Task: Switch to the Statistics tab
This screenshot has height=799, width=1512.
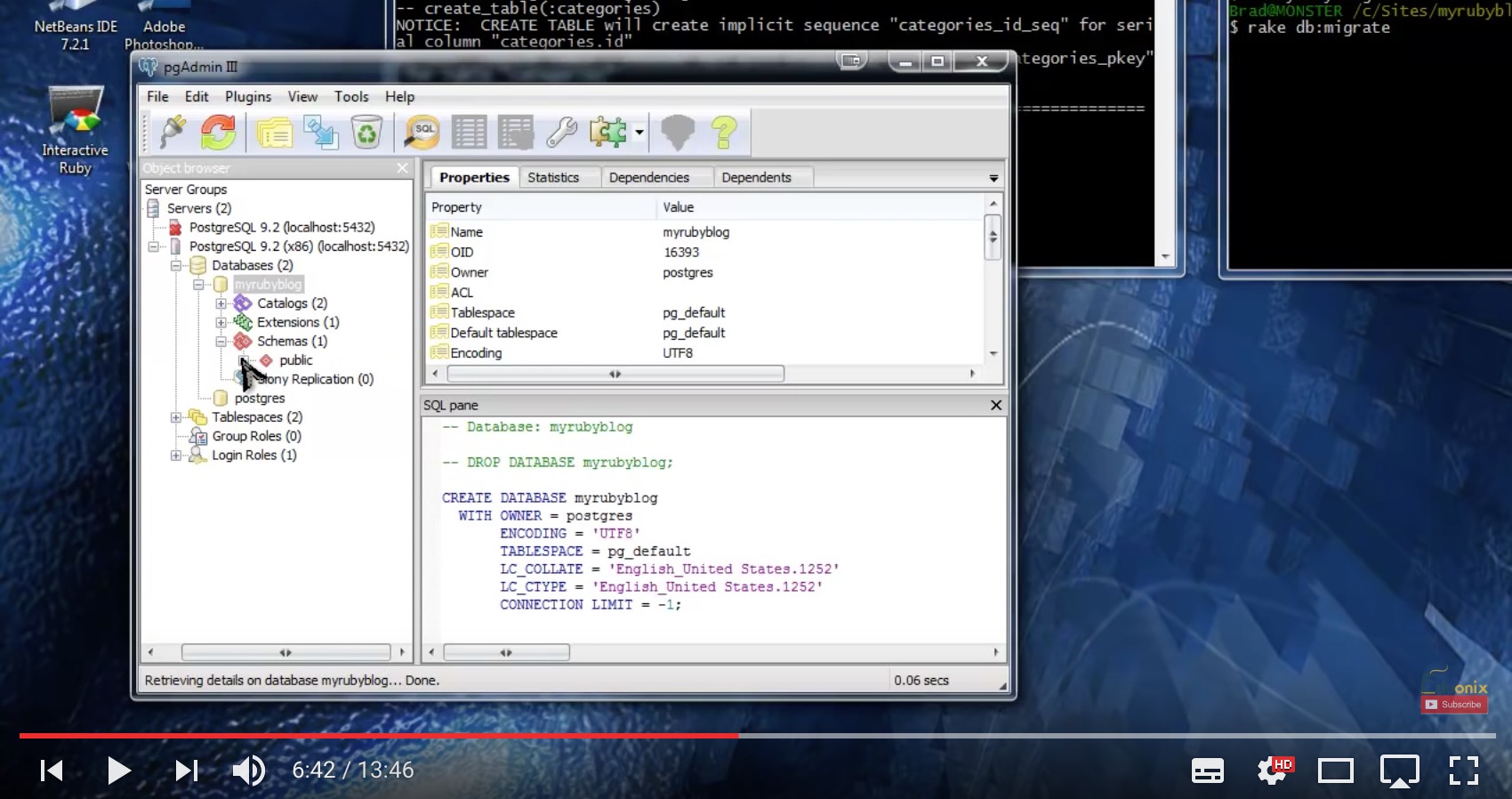Action: tap(553, 177)
